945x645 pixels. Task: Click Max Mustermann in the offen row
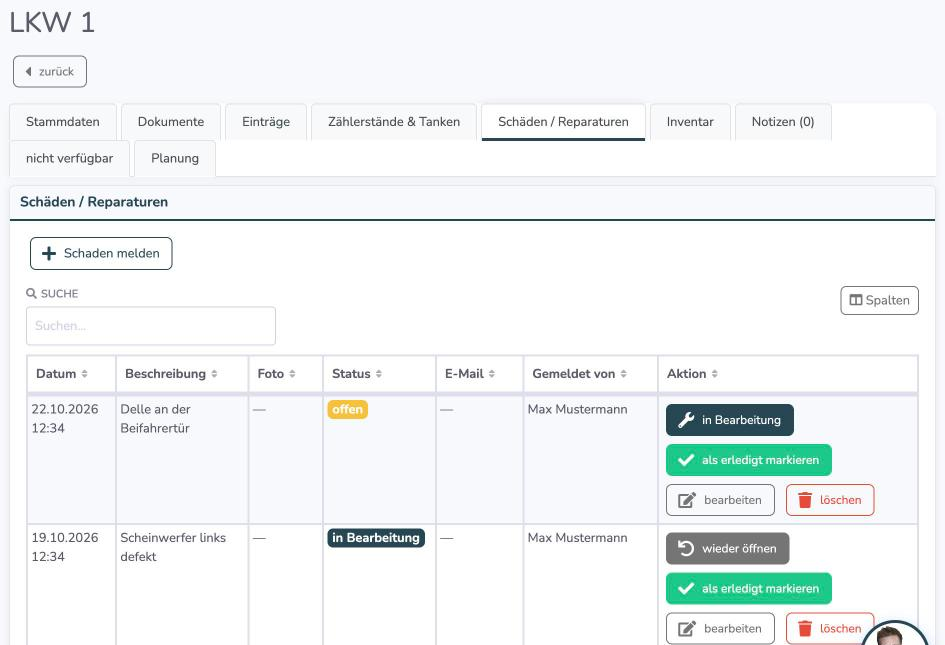(x=577, y=409)
